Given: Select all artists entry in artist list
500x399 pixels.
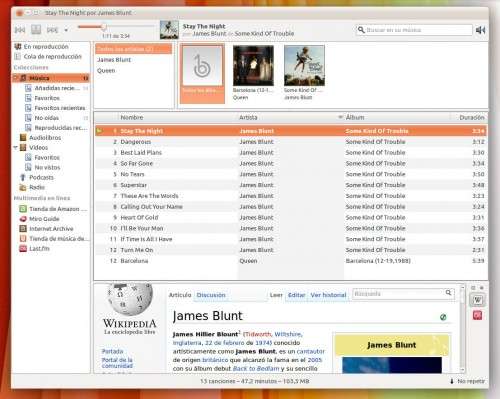Looking at the screenshot, I should (133, 49).
